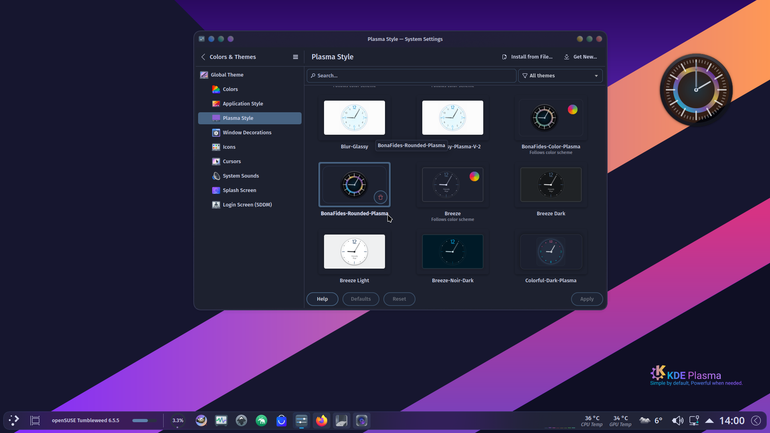Click the Search themes field
This screenshot has width=770, height=433.
(412, 76)
